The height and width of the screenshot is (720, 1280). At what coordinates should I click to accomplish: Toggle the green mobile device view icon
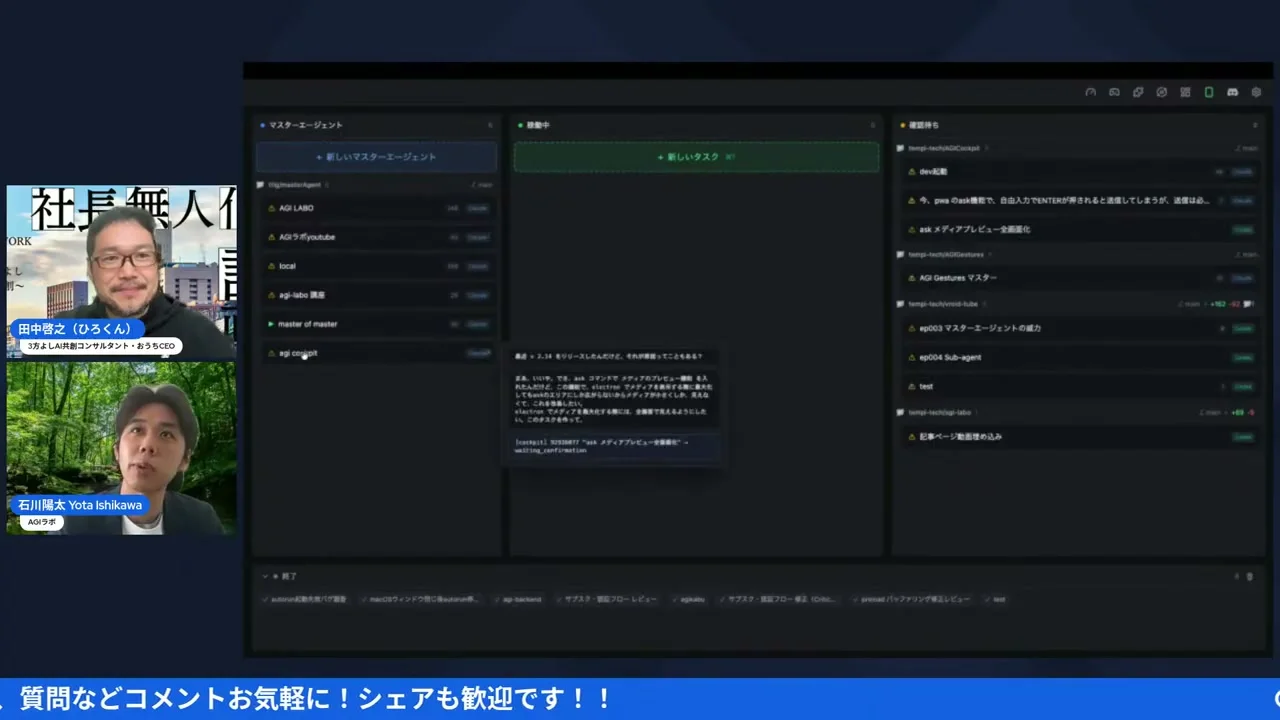pos(1209,92)
